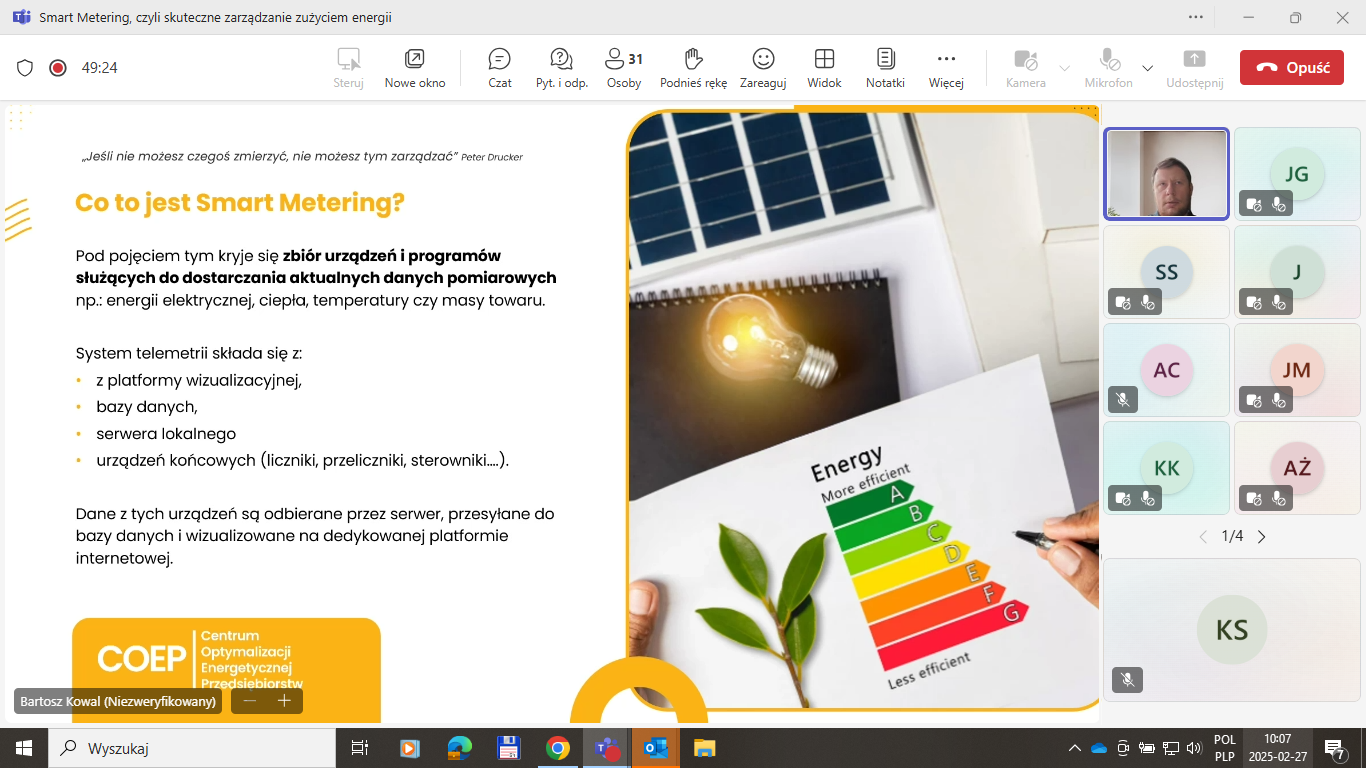The image size is (1366, 768).
Task: Open the Więcej more options menu
Action: pyautogui.click(x=946, y=68)
